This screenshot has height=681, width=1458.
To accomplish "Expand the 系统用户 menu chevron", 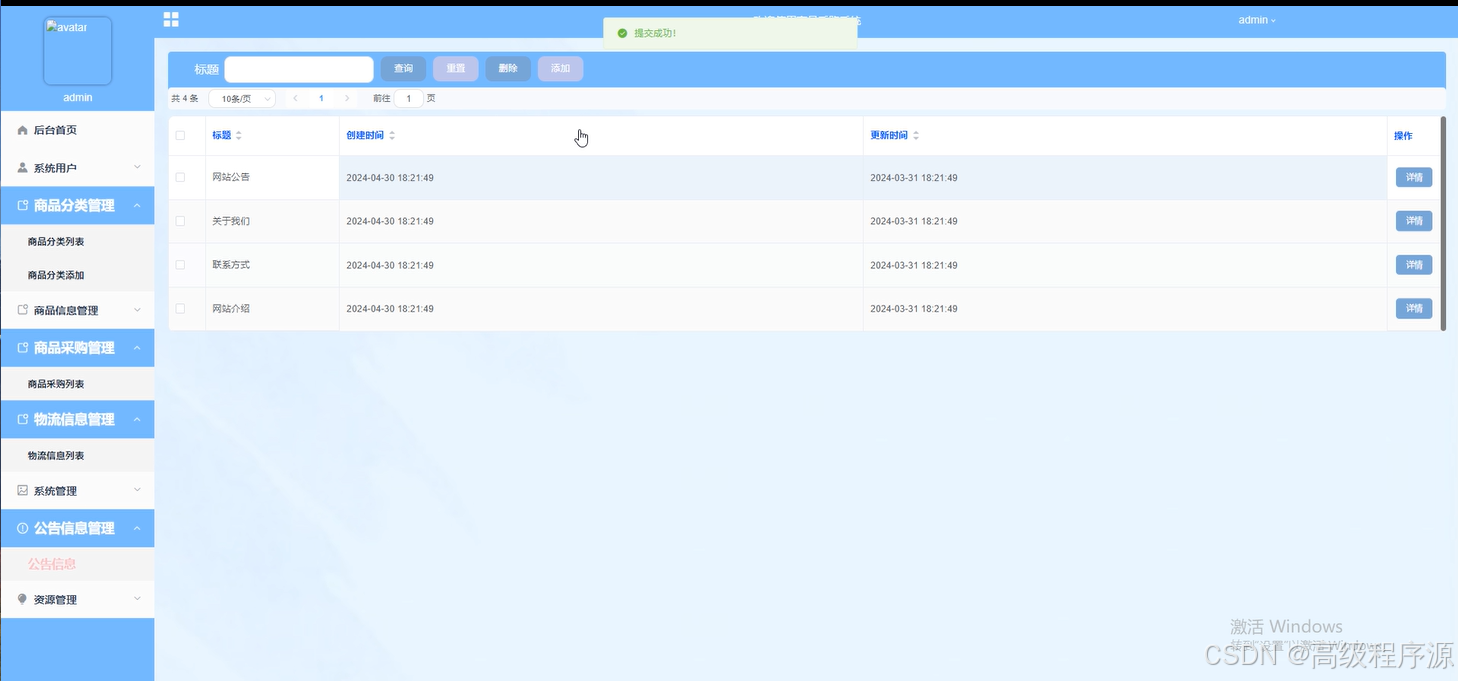I will (137, 168).
